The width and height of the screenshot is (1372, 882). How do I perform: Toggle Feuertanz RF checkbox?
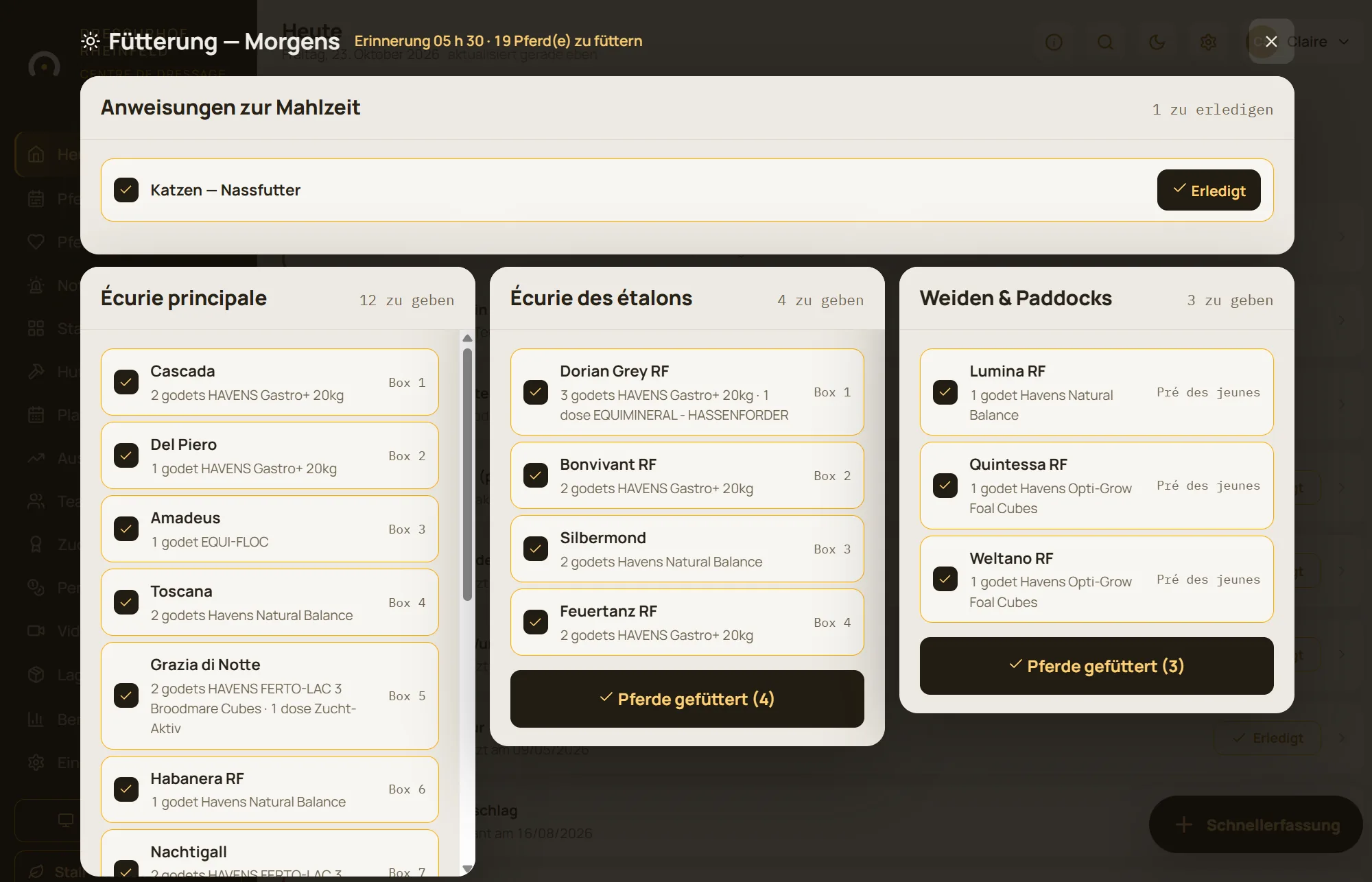pos(536,622)
